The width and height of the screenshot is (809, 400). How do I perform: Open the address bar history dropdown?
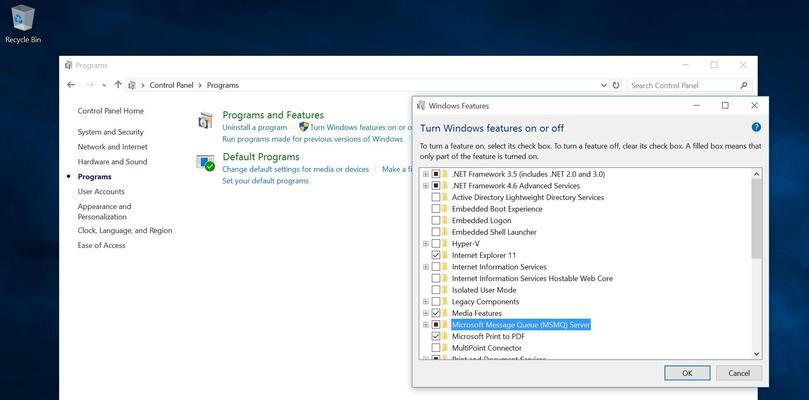click(x=604, y=85)
